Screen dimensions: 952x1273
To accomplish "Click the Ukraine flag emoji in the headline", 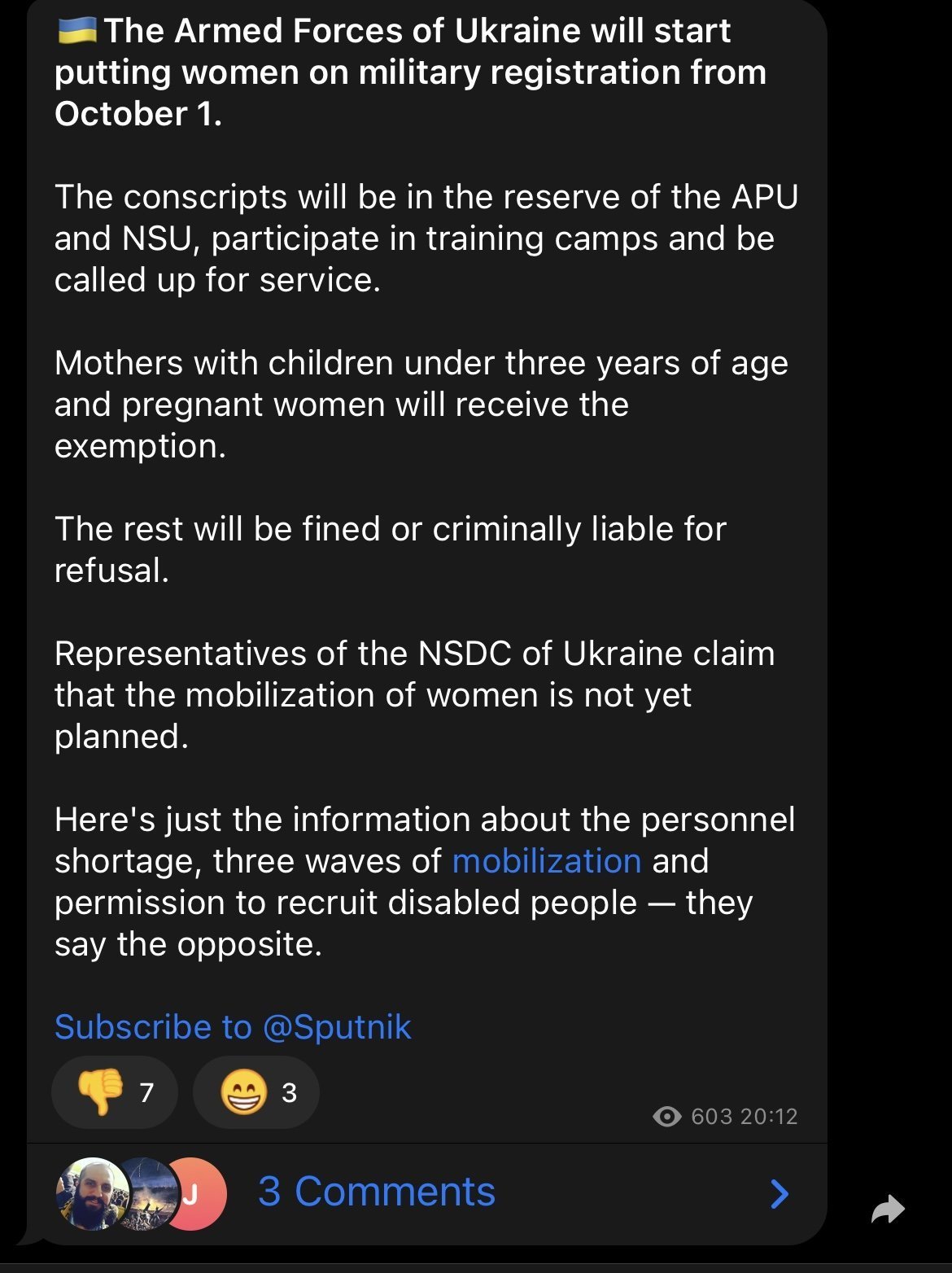I will [x=78, y=31].
